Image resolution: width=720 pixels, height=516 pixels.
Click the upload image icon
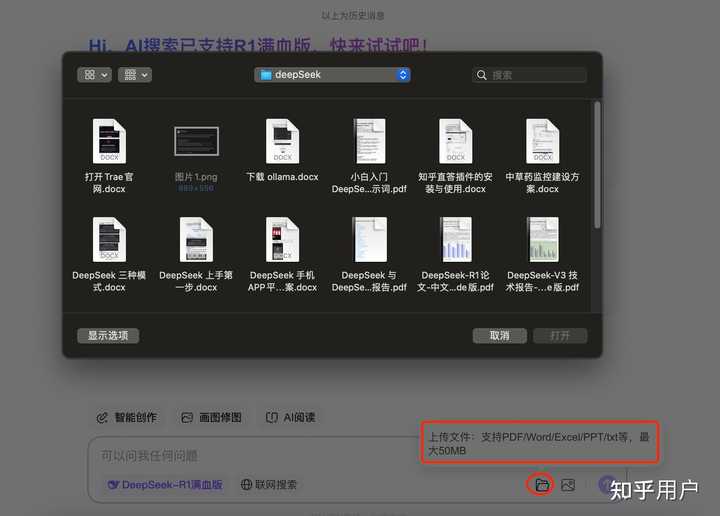568,485
